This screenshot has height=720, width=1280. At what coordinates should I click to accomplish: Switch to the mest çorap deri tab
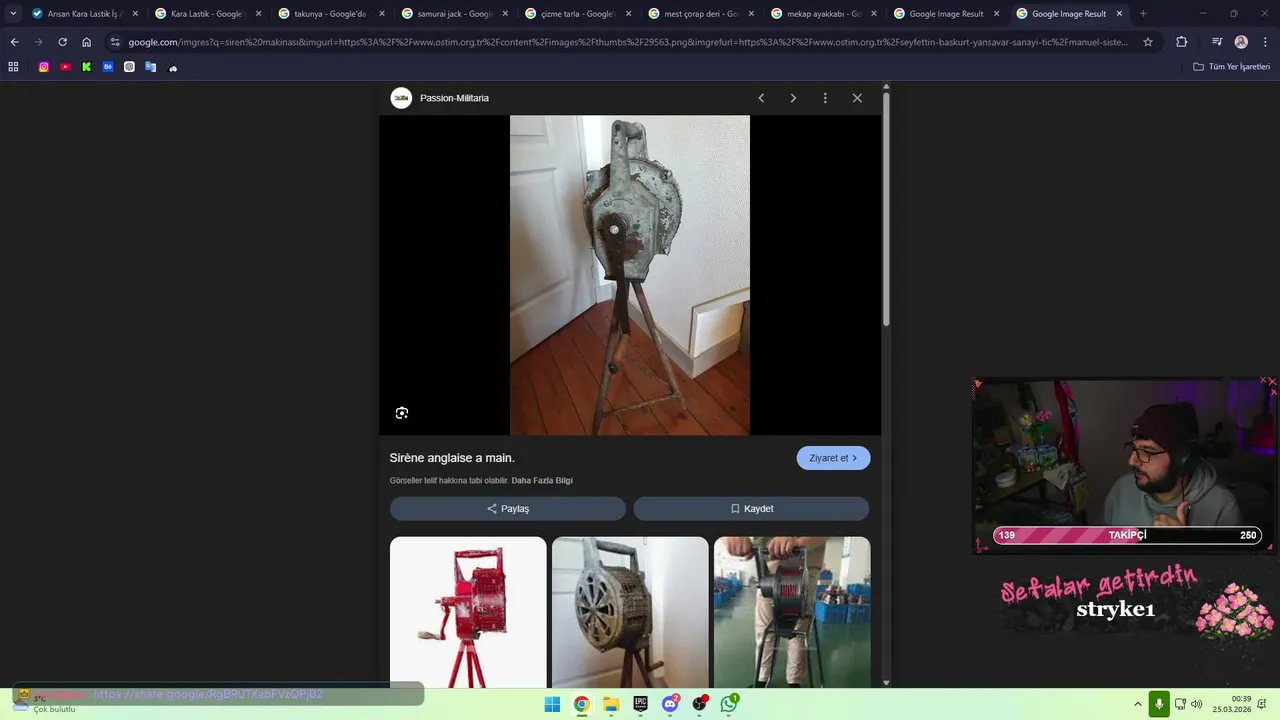(700, 14)
